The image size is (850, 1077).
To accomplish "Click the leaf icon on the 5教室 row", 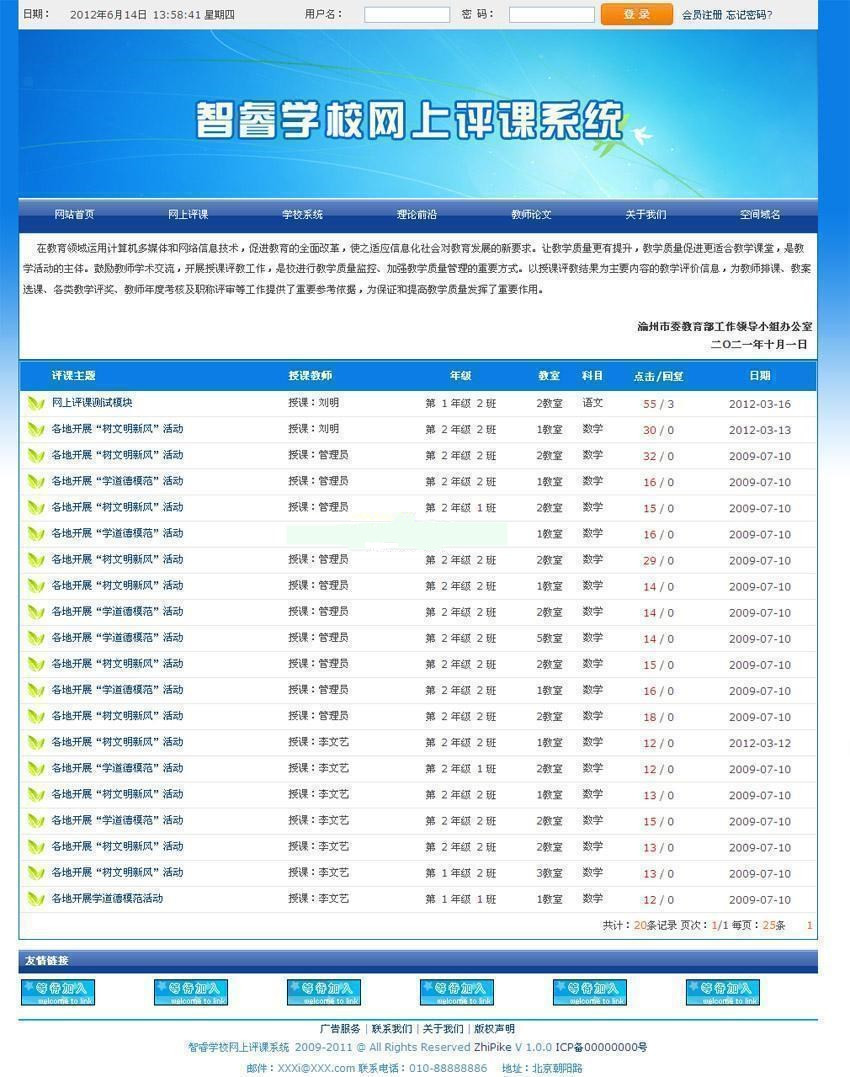I will [36, 638].
